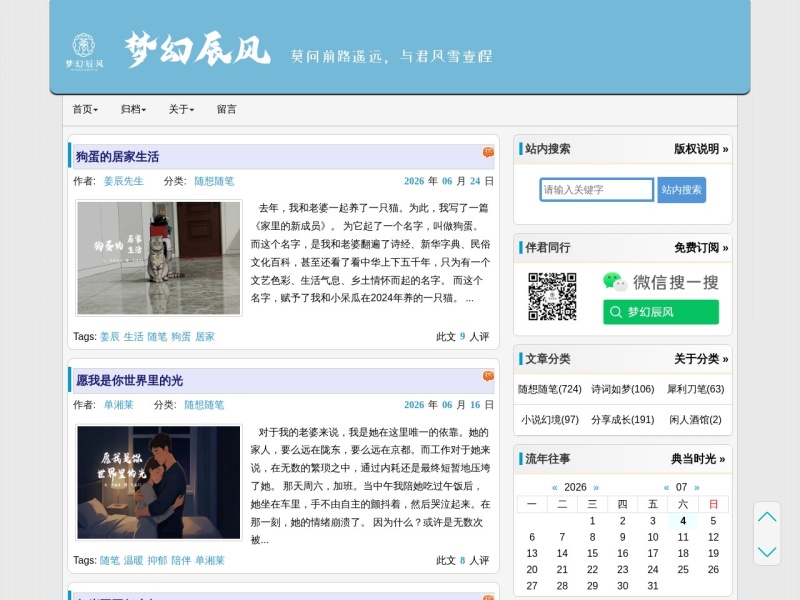Image resolution: width=800 pixels, height=600 pixels.
Task: Click the orange badge on 愿我是你世界里的光 post
Action: coord(488,376)
